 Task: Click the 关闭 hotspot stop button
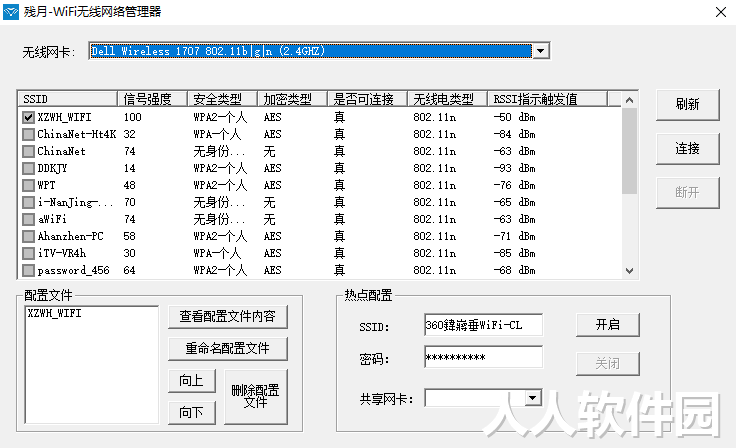point(608,363)
